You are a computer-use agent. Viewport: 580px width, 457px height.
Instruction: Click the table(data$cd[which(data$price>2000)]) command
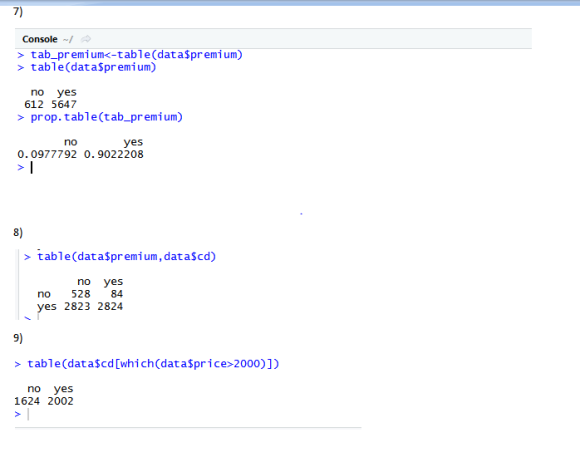153,364
